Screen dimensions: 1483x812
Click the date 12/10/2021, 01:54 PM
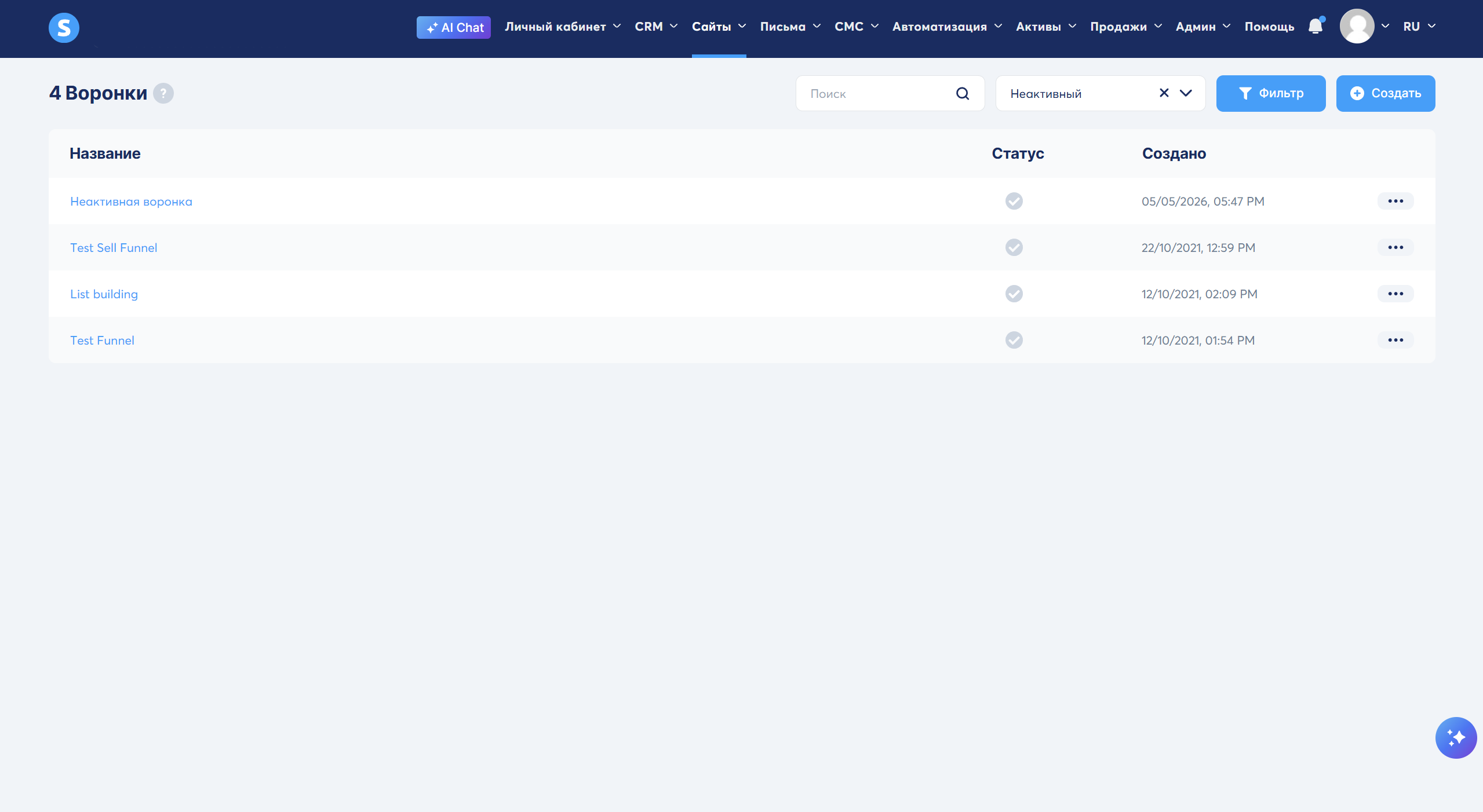click(x=1198, y=341)
